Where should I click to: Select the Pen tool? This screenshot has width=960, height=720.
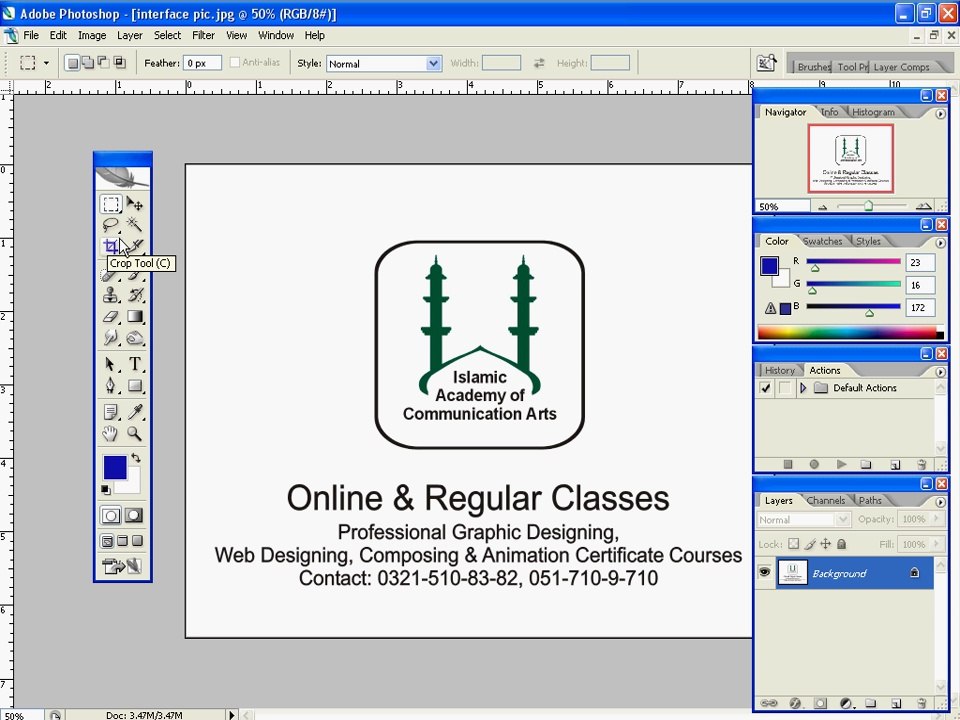pos(111,386)
